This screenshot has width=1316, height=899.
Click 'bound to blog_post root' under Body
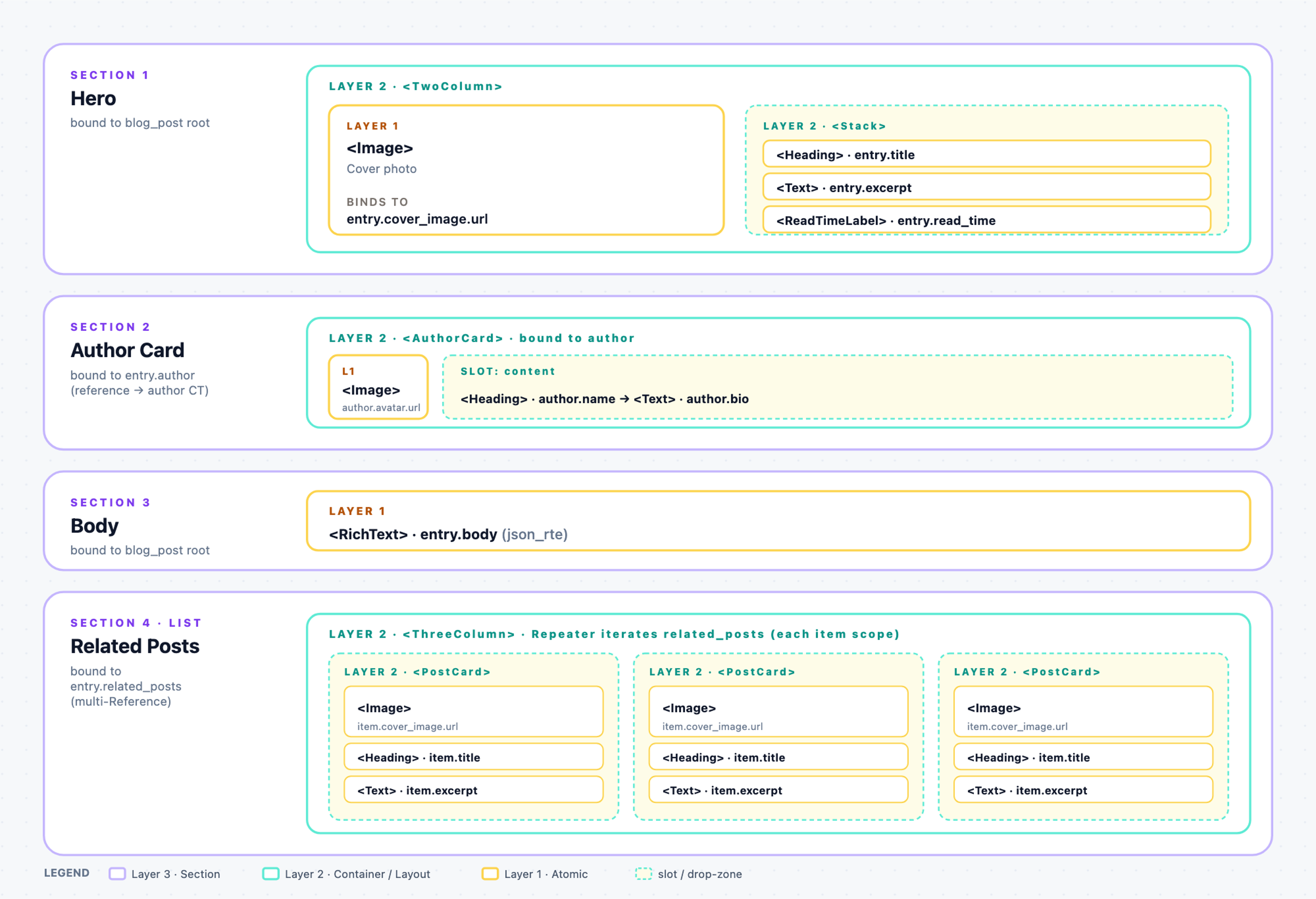click(x=140, y=550)
